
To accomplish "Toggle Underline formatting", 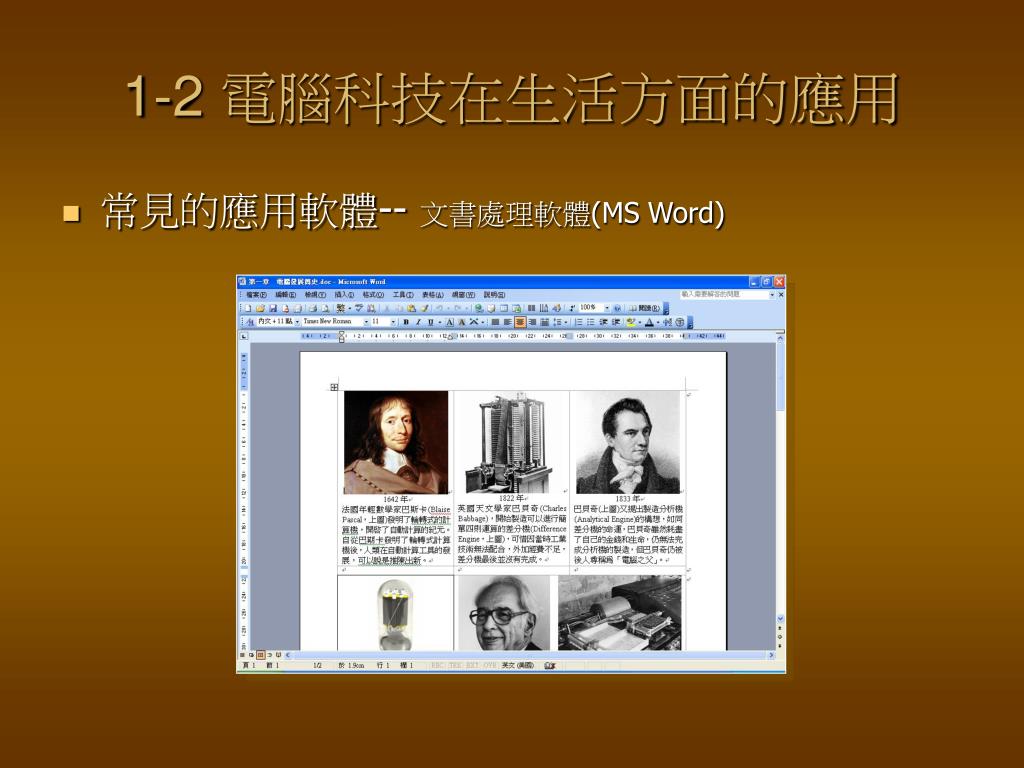I will click(430, 322).
